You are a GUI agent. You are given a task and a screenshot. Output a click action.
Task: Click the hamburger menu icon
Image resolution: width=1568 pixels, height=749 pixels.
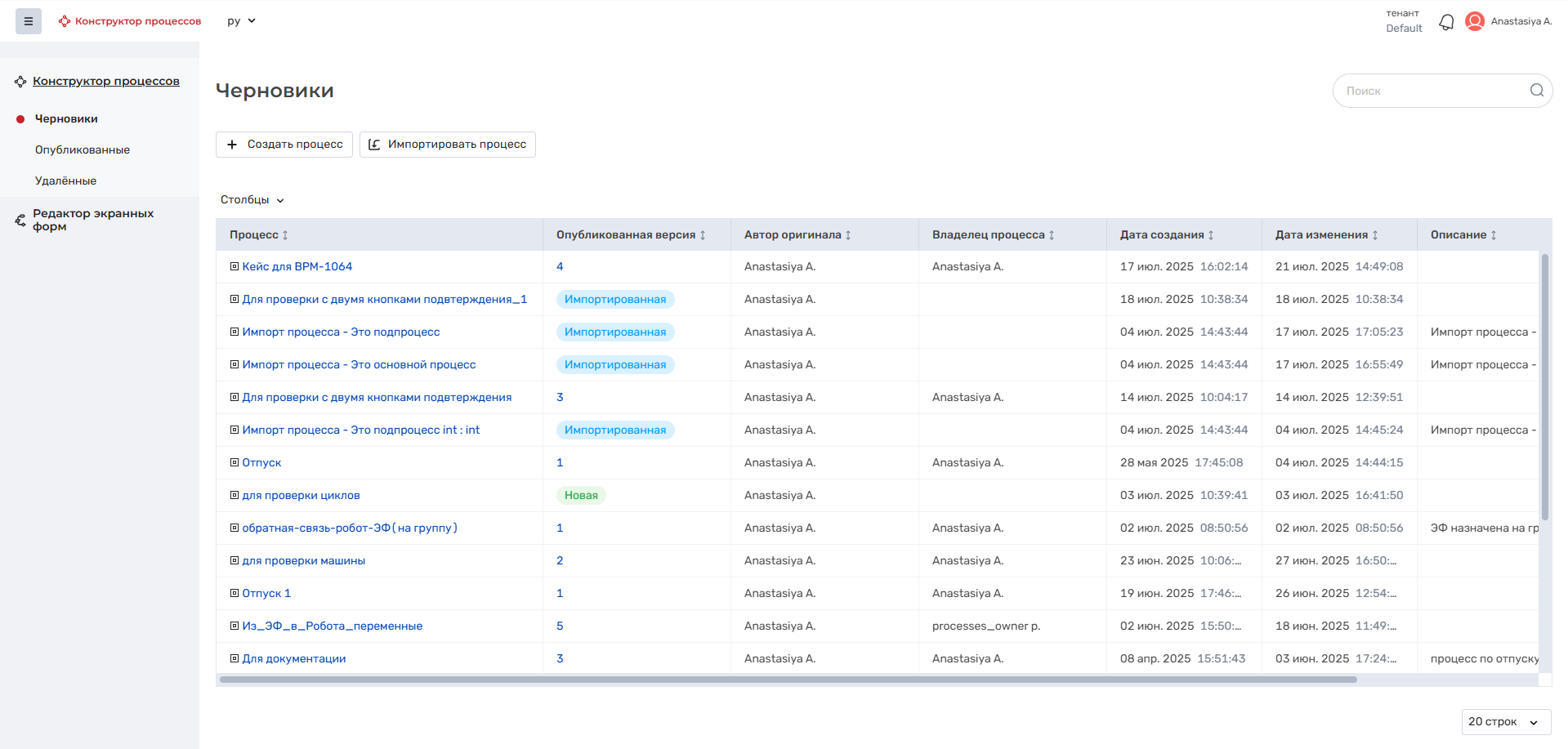(29, 21)
